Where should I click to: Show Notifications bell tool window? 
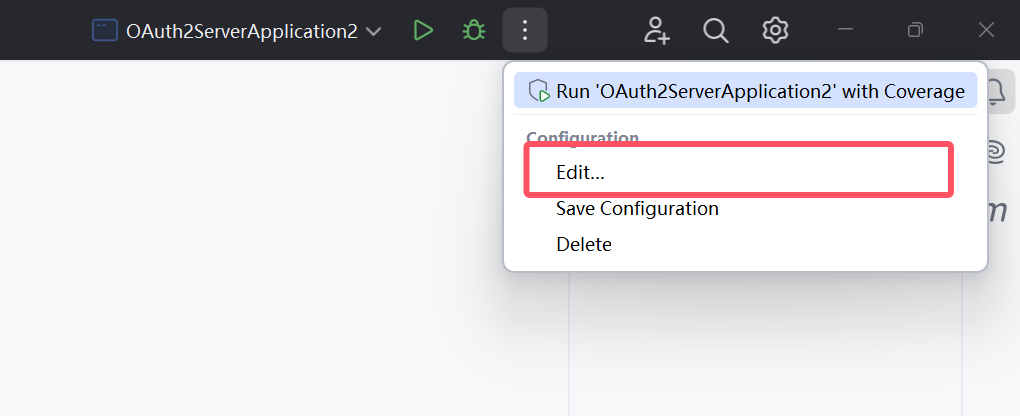pos(994,92)
